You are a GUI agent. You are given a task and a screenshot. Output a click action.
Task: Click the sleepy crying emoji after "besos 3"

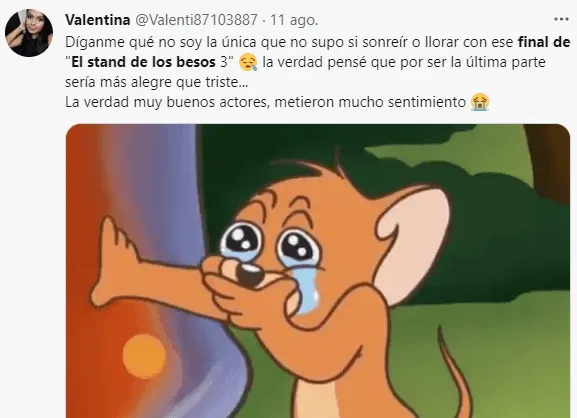[248, 62]
